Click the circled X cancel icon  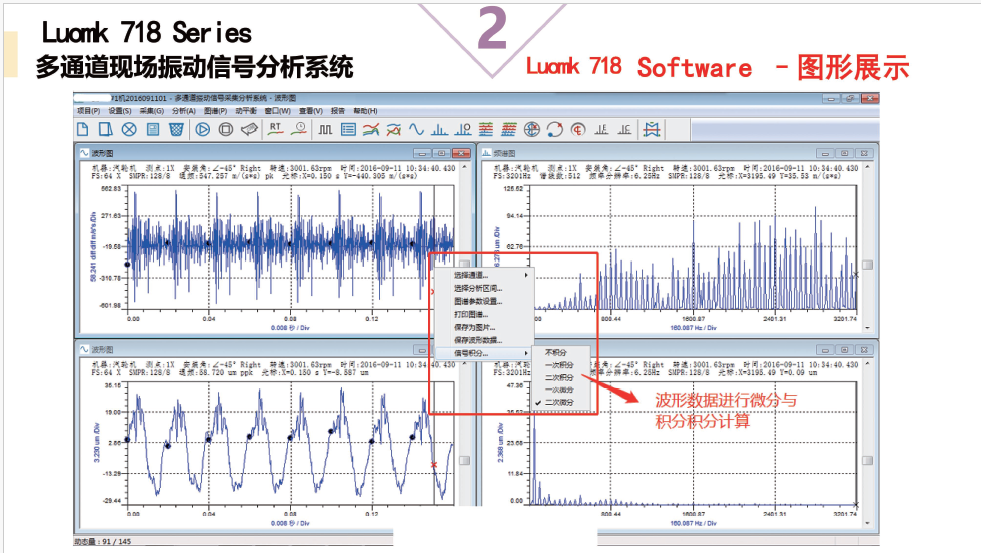[129, 129]
